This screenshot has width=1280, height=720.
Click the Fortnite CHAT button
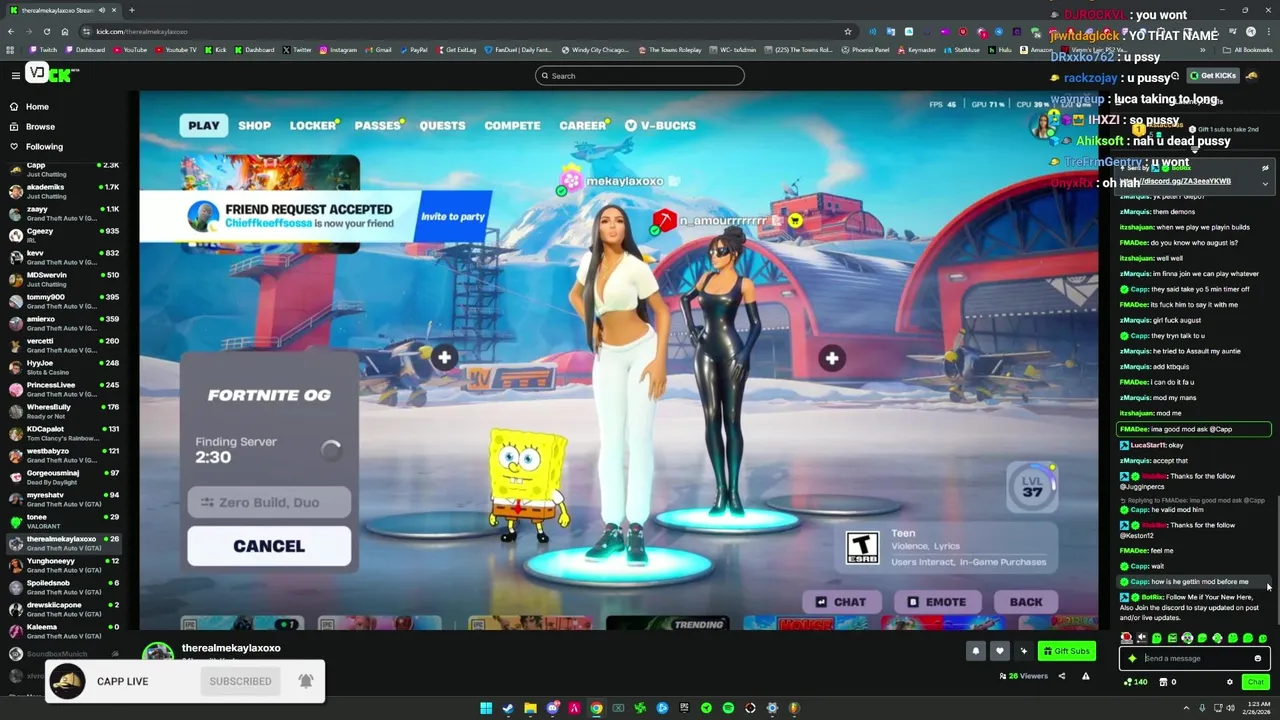(840, 602)
